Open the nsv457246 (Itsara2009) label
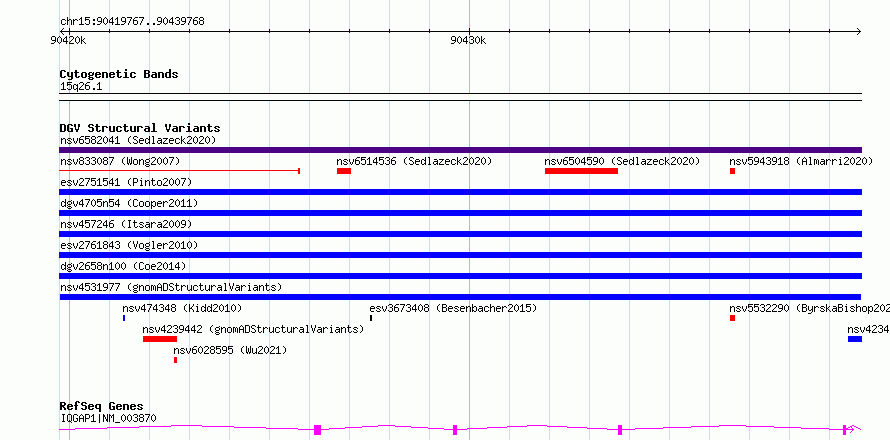 [126, 224]
